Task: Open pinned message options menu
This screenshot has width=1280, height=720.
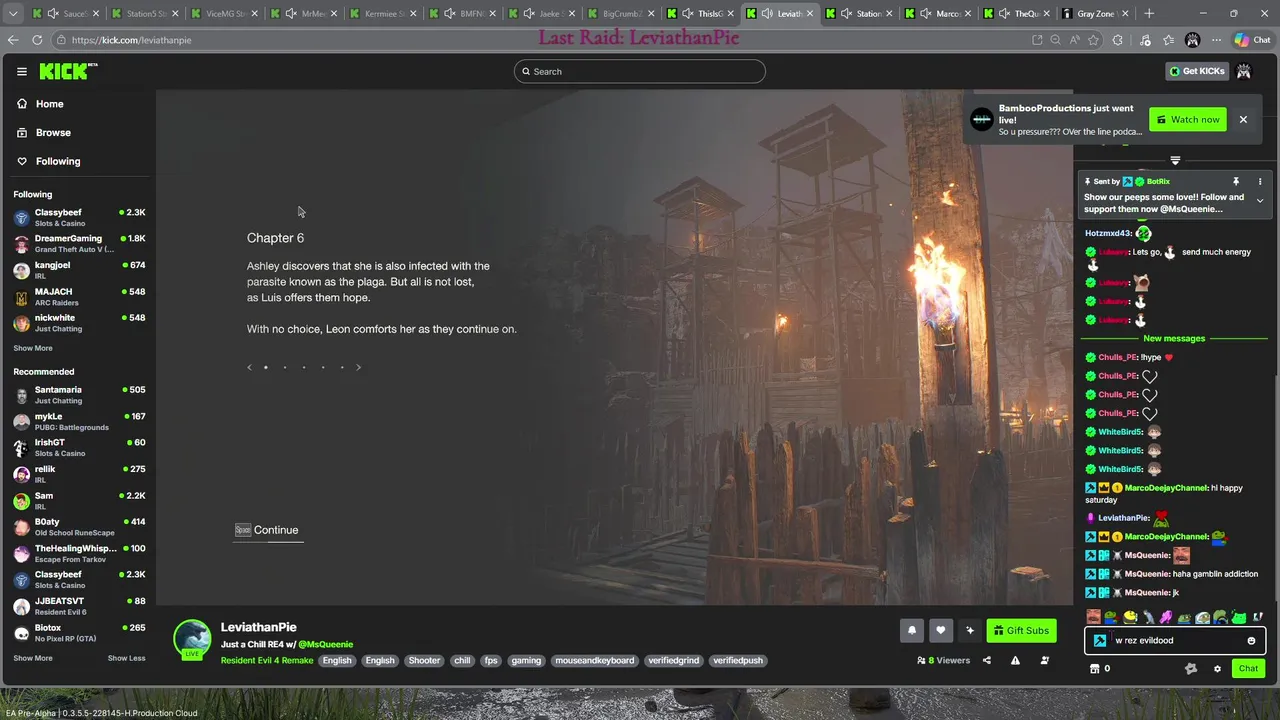Action: [1260, 182]
